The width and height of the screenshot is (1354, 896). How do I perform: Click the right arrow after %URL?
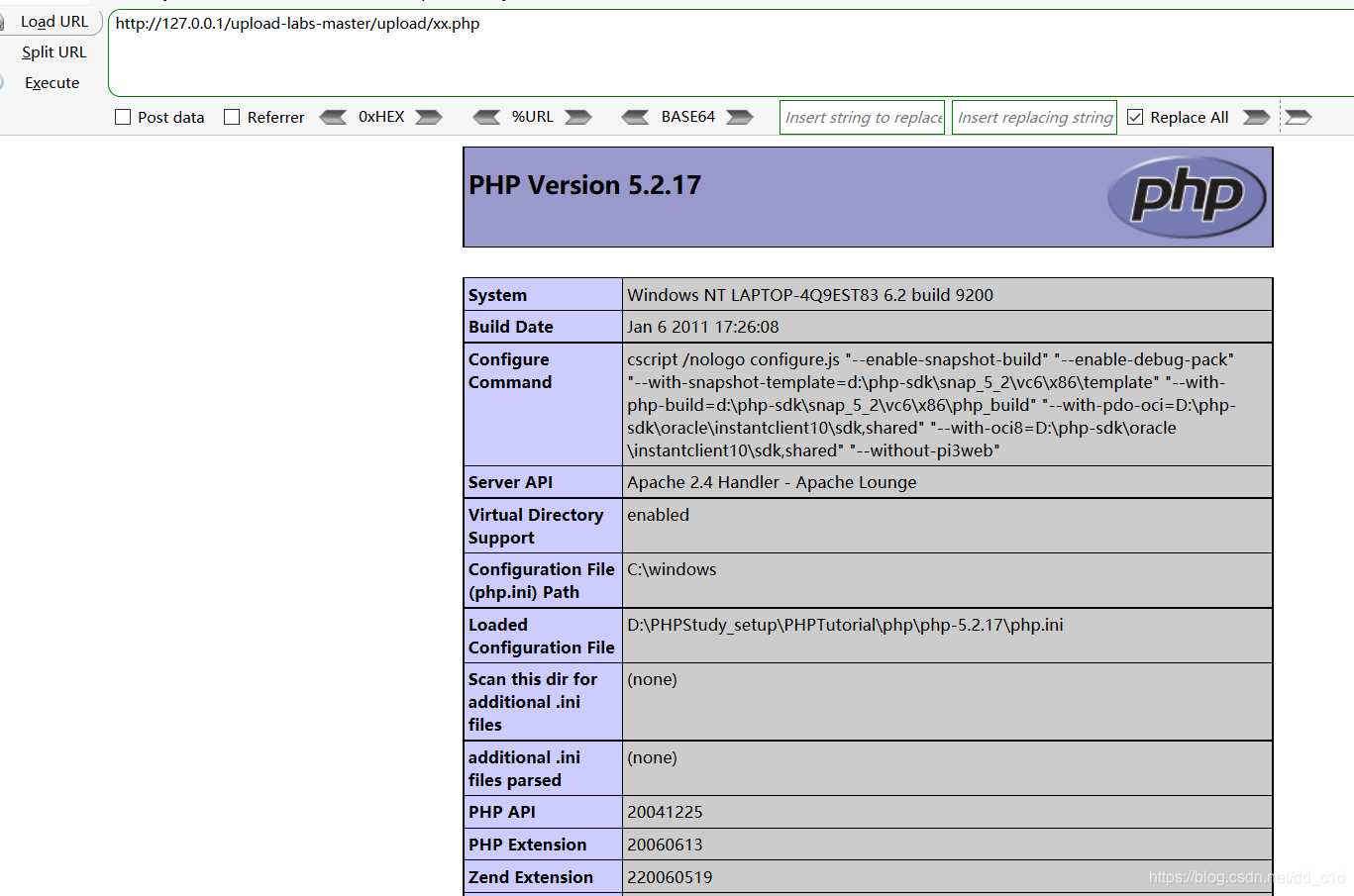578,117
